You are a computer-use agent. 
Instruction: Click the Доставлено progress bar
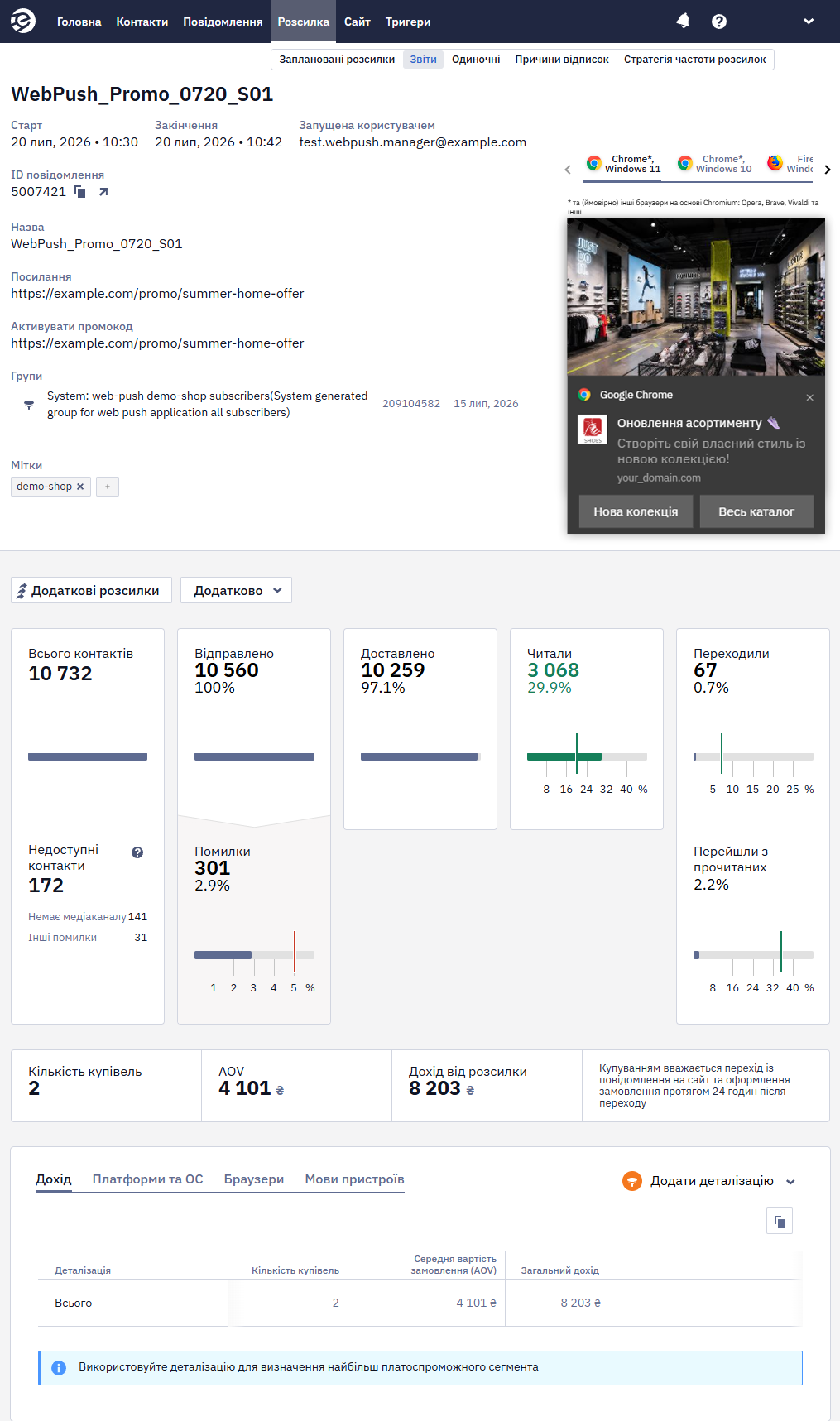click(420, 756)
